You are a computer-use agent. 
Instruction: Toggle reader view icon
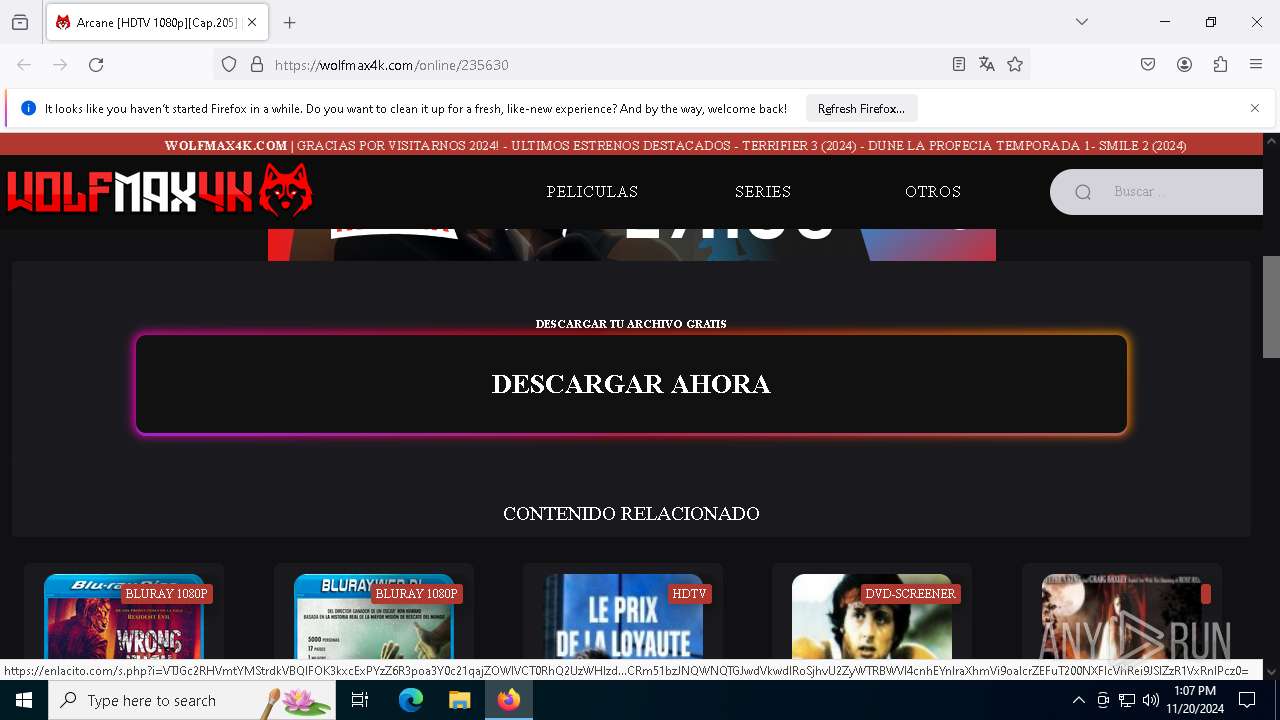(958, 65)
